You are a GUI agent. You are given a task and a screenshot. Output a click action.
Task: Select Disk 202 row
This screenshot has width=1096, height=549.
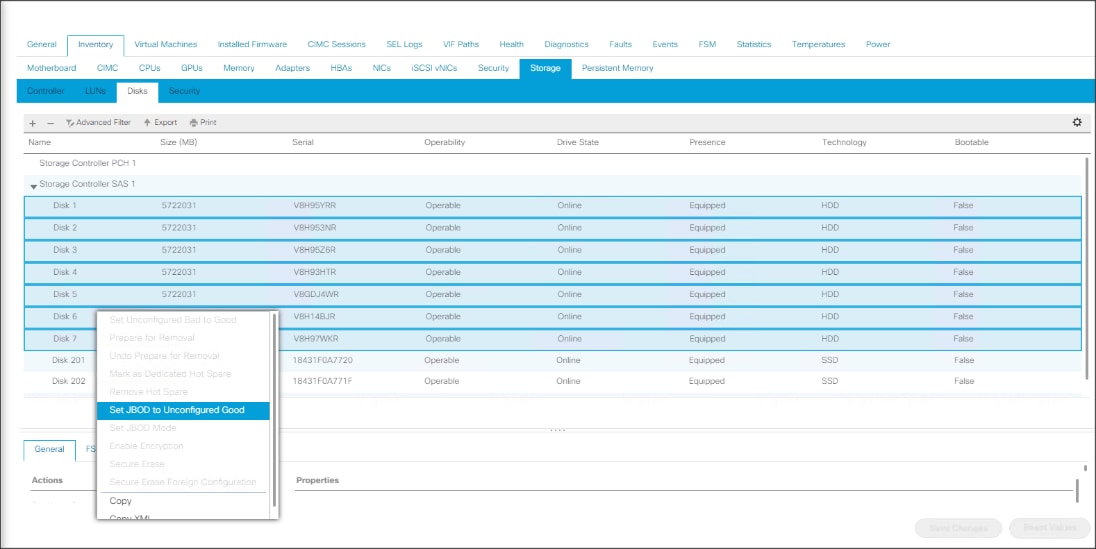coord(552,382)
